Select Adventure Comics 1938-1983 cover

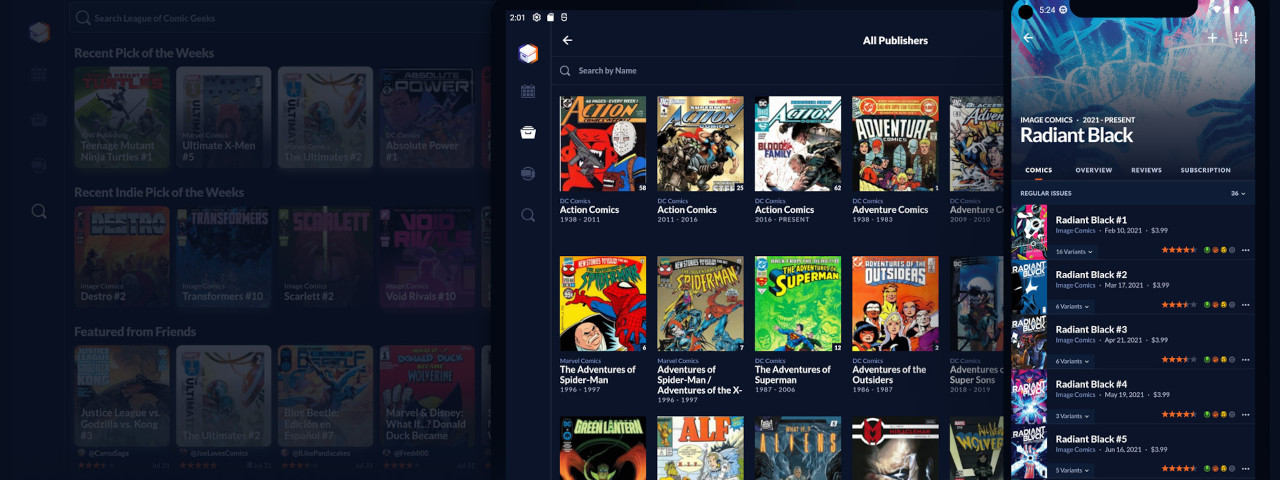[x=895, y=144]
